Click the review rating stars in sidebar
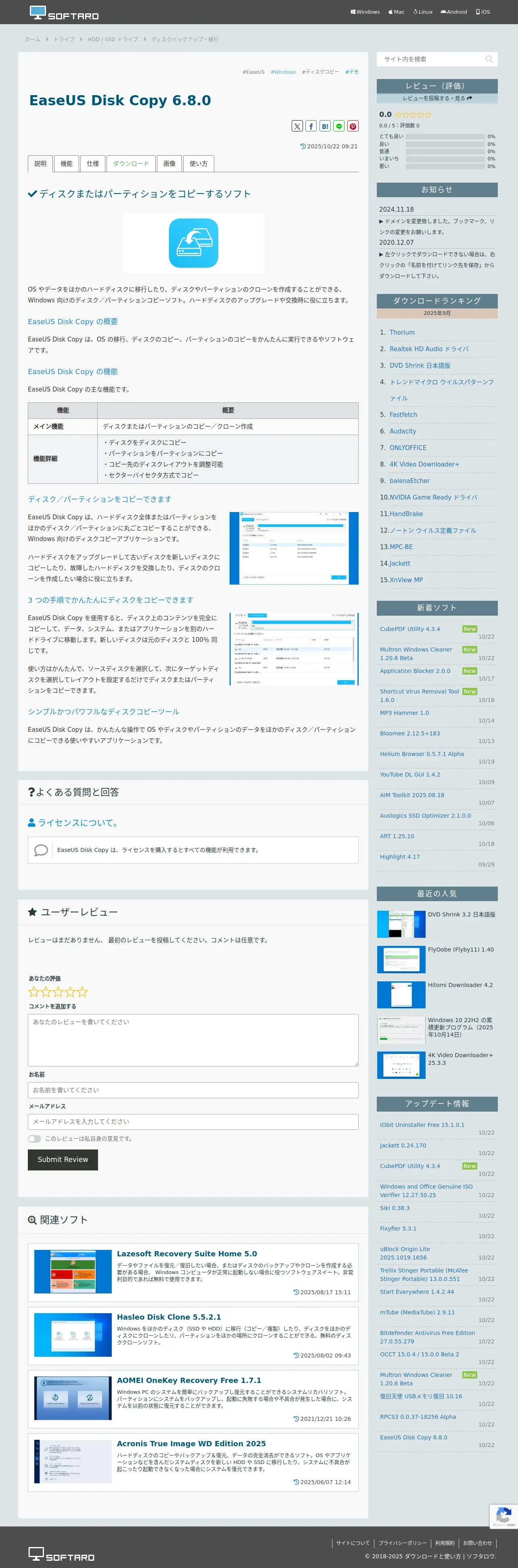 pos(413,115)
